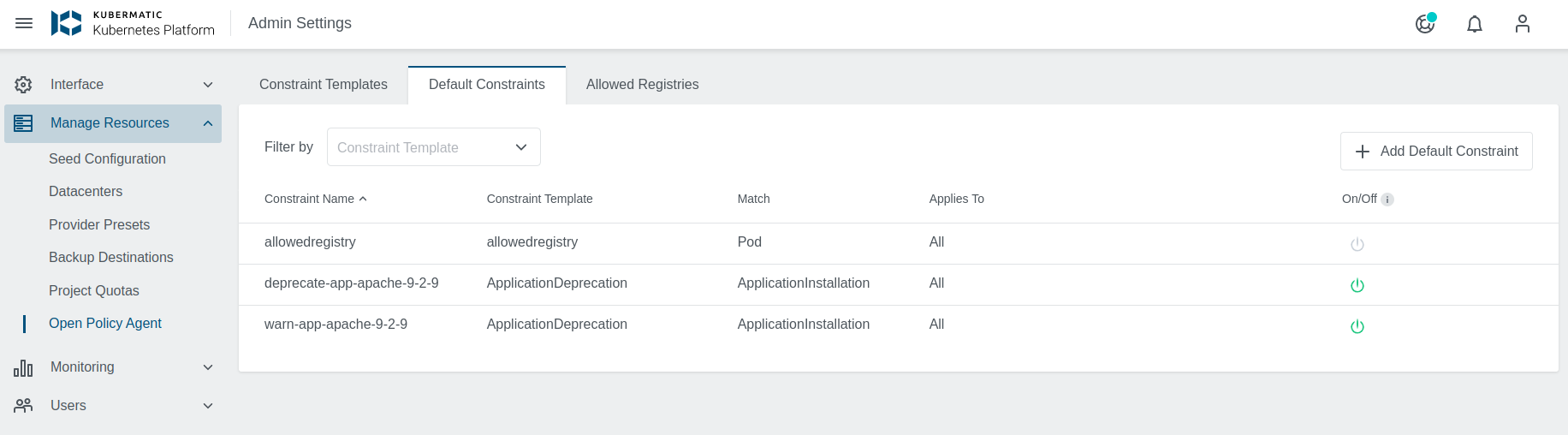This screenshot has width=1568, height=435.
Task: Open Seed Configuration in sidebar
Action: coord(107,159)
